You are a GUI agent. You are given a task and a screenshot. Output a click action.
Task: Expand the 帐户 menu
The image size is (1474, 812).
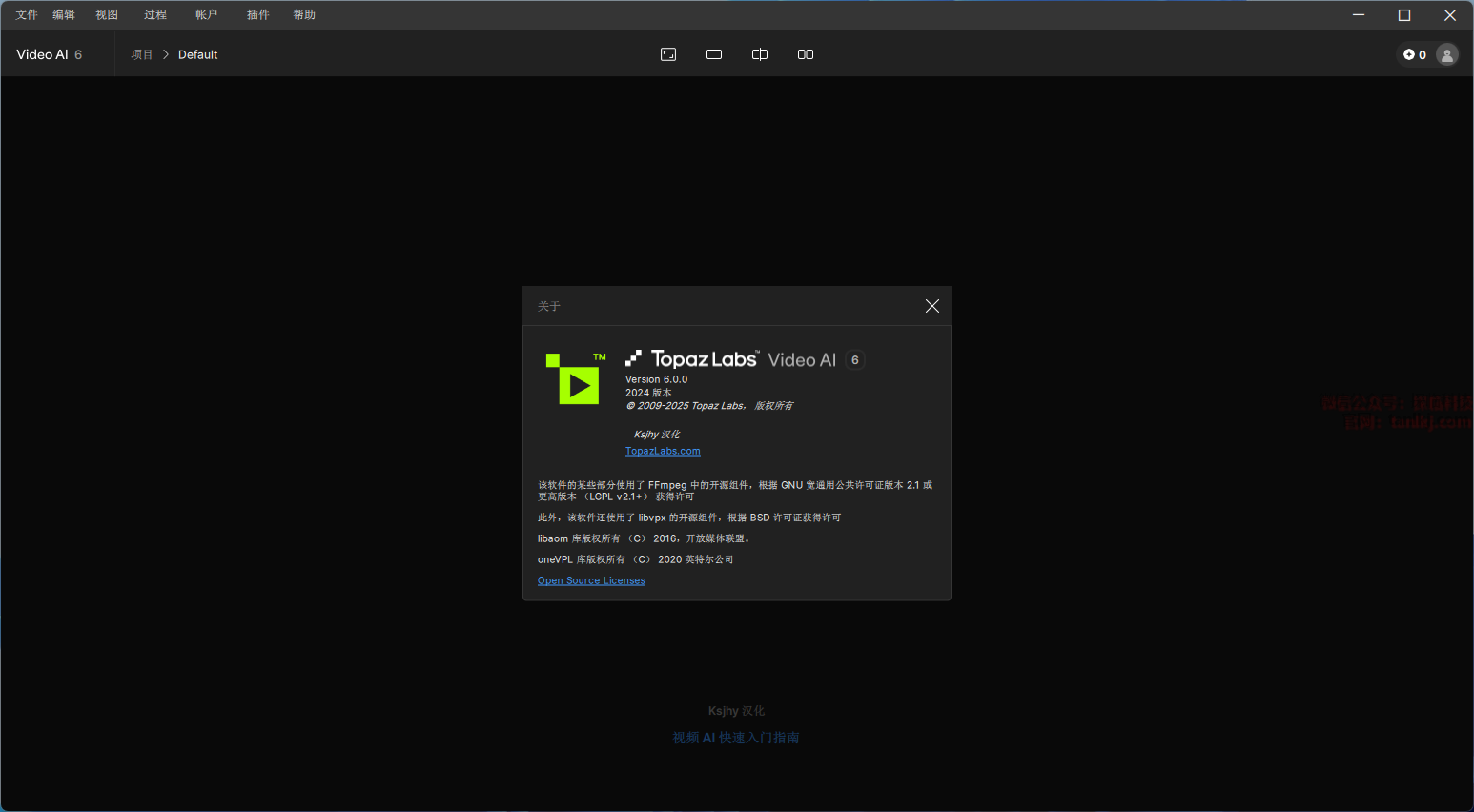pyautogui.click(x=207, y=14)
